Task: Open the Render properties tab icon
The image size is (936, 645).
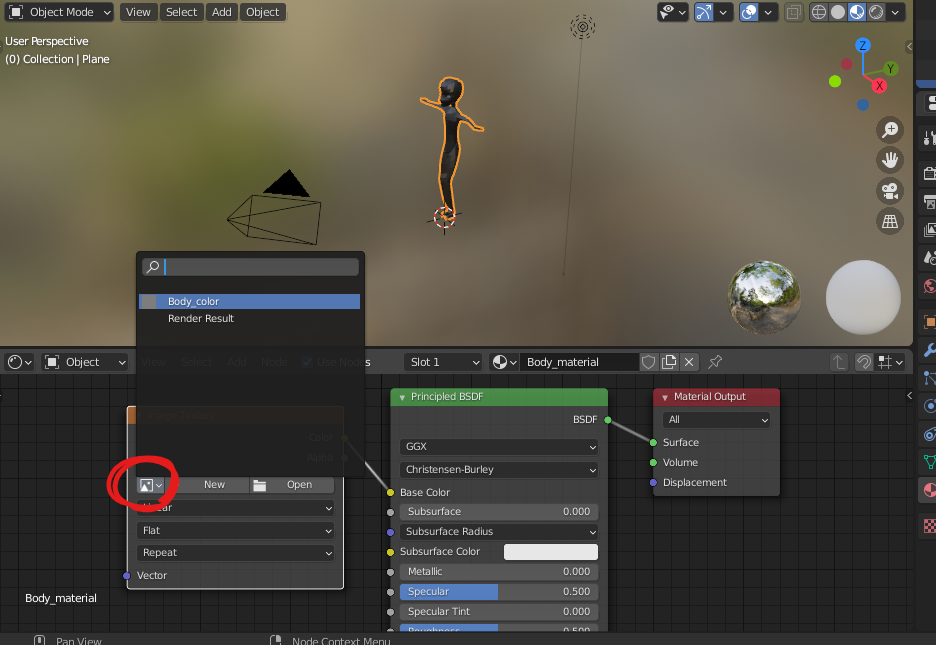Action: click(929, 174)
